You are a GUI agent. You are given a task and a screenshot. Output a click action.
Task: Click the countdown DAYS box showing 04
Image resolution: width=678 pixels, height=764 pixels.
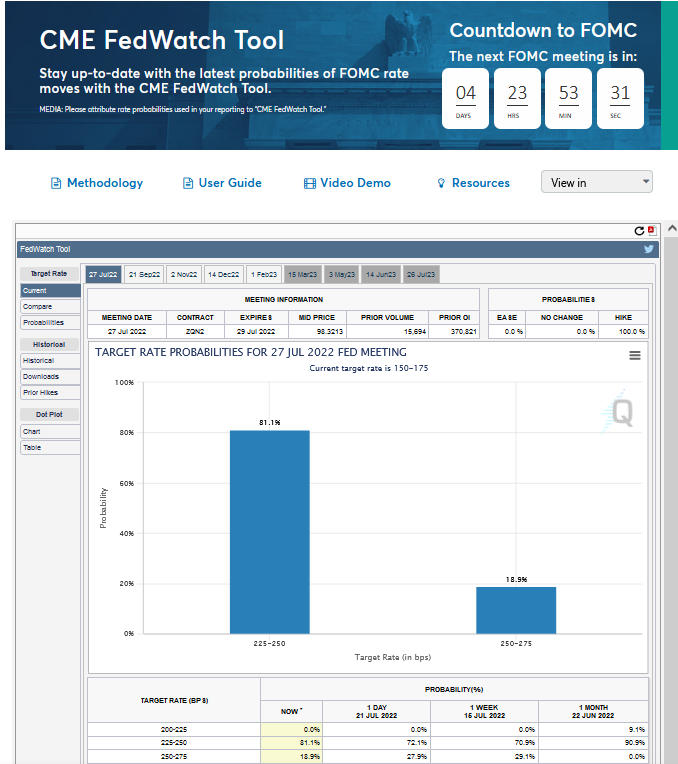(x=465, y=98)
